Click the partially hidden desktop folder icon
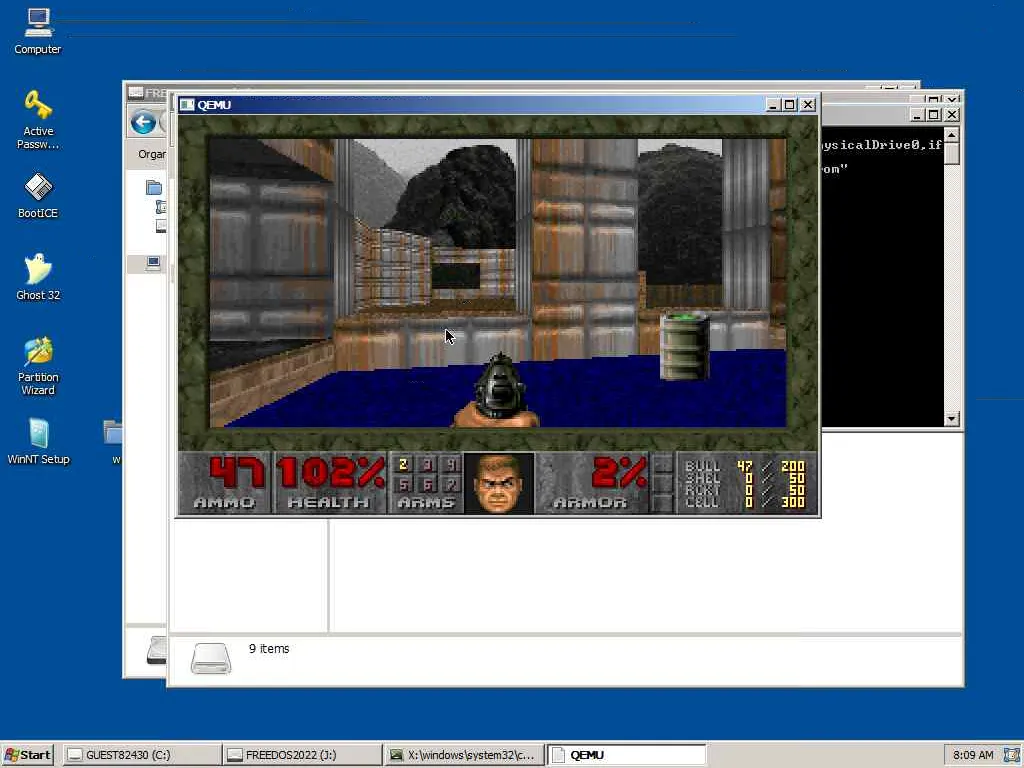 [112, 434]
